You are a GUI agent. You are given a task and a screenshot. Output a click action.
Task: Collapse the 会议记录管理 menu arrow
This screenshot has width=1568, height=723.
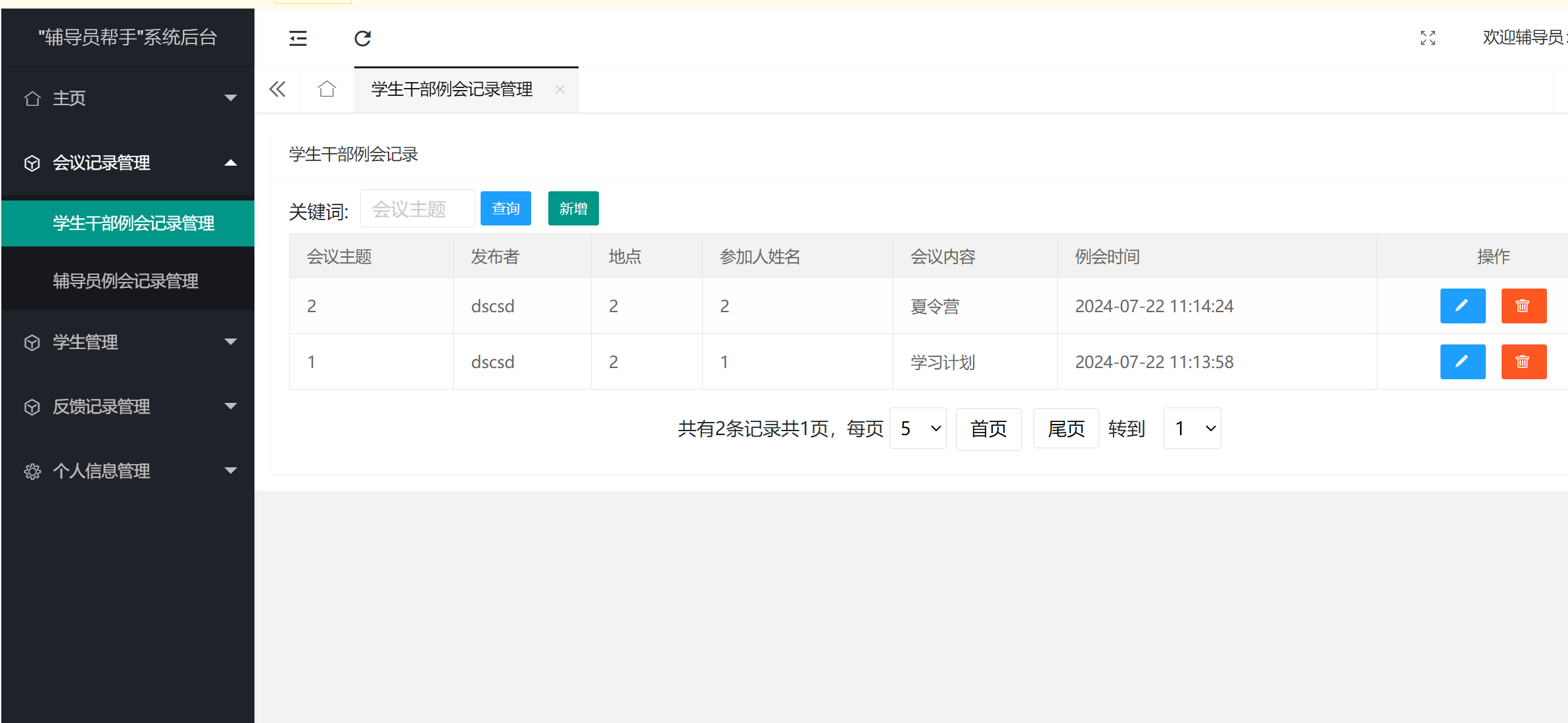pos(231,162)
